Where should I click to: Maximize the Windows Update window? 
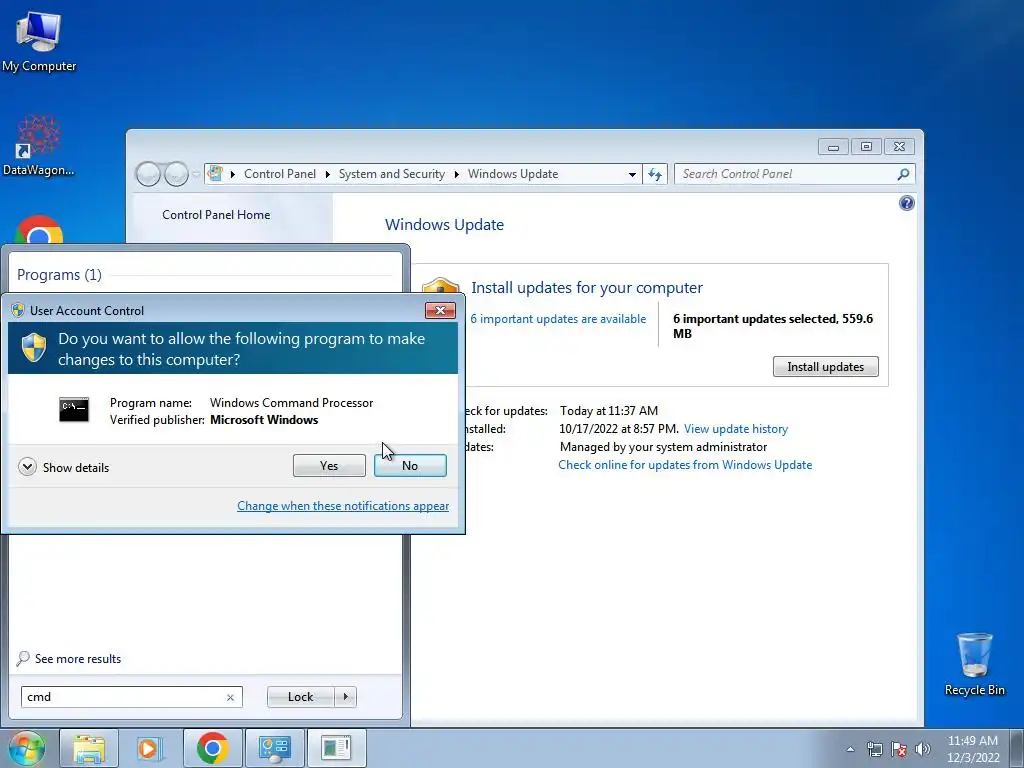coord(866,147)
